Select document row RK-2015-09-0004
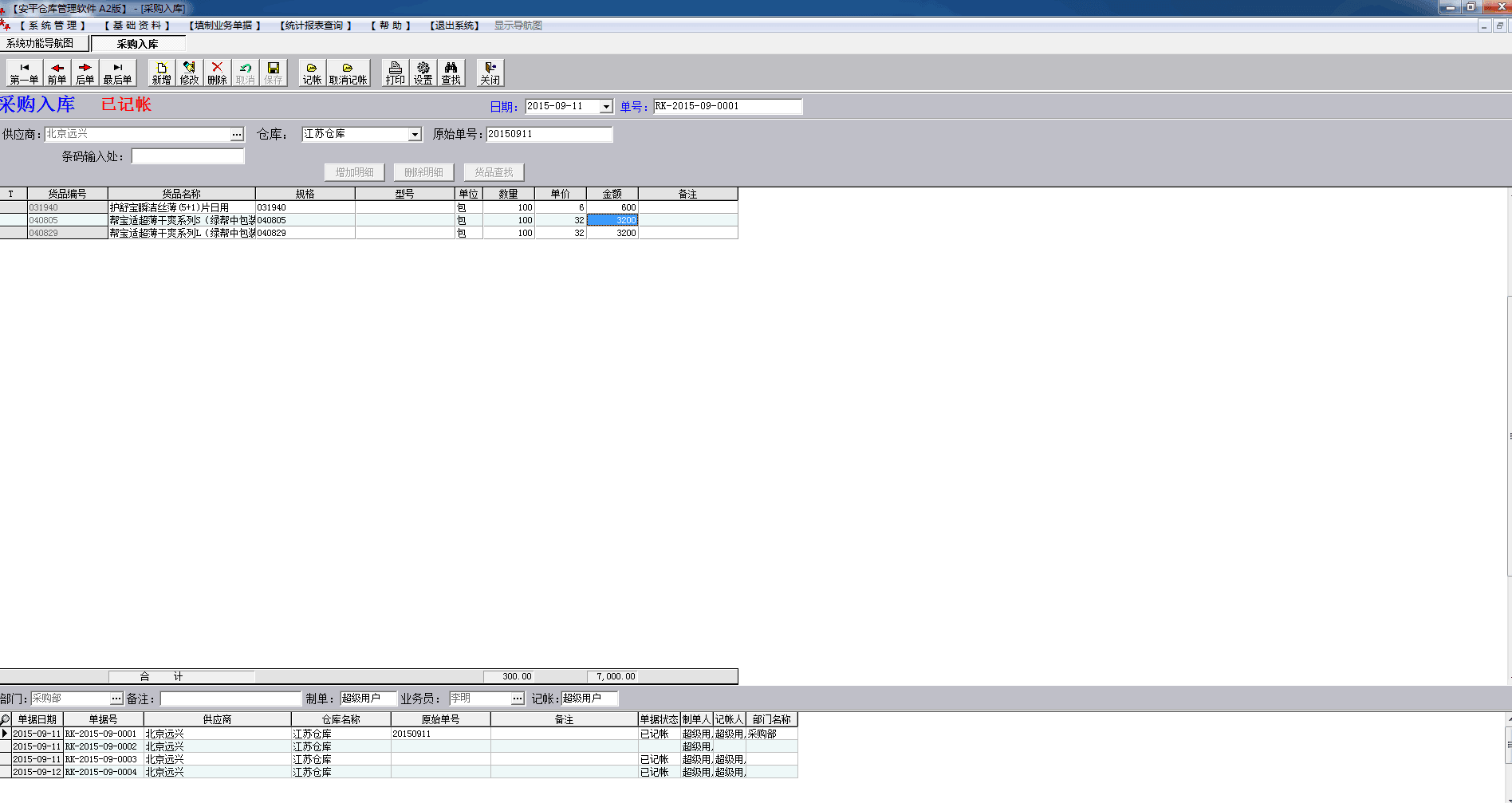 pyautogui.click(x=399, y=772)
